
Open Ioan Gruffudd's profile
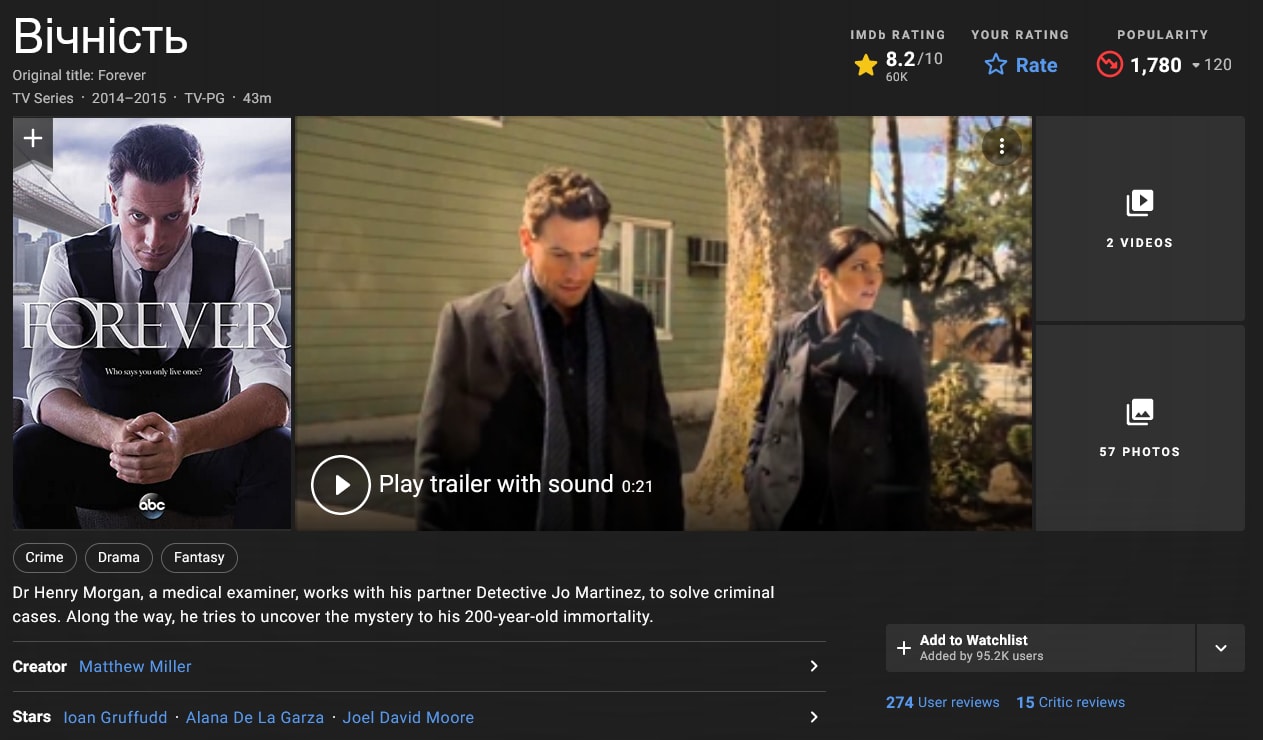coord(115,717)
